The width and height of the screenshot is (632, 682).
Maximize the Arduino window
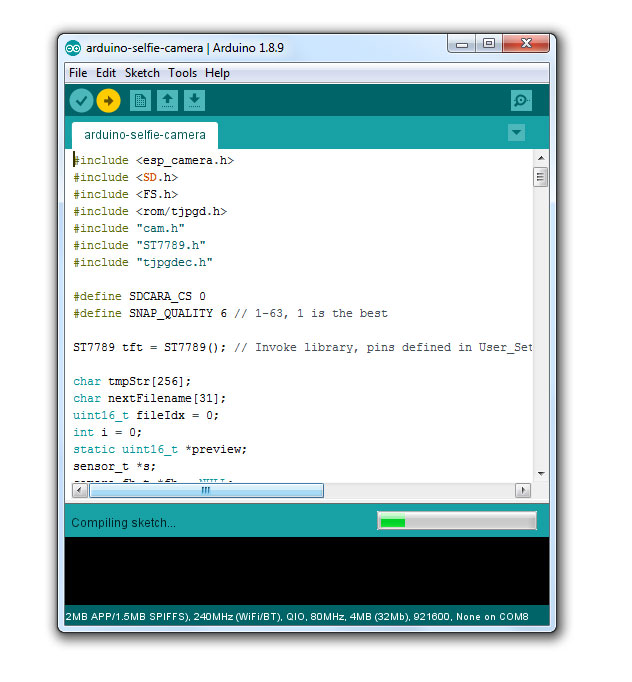click(x=489, y=43)
